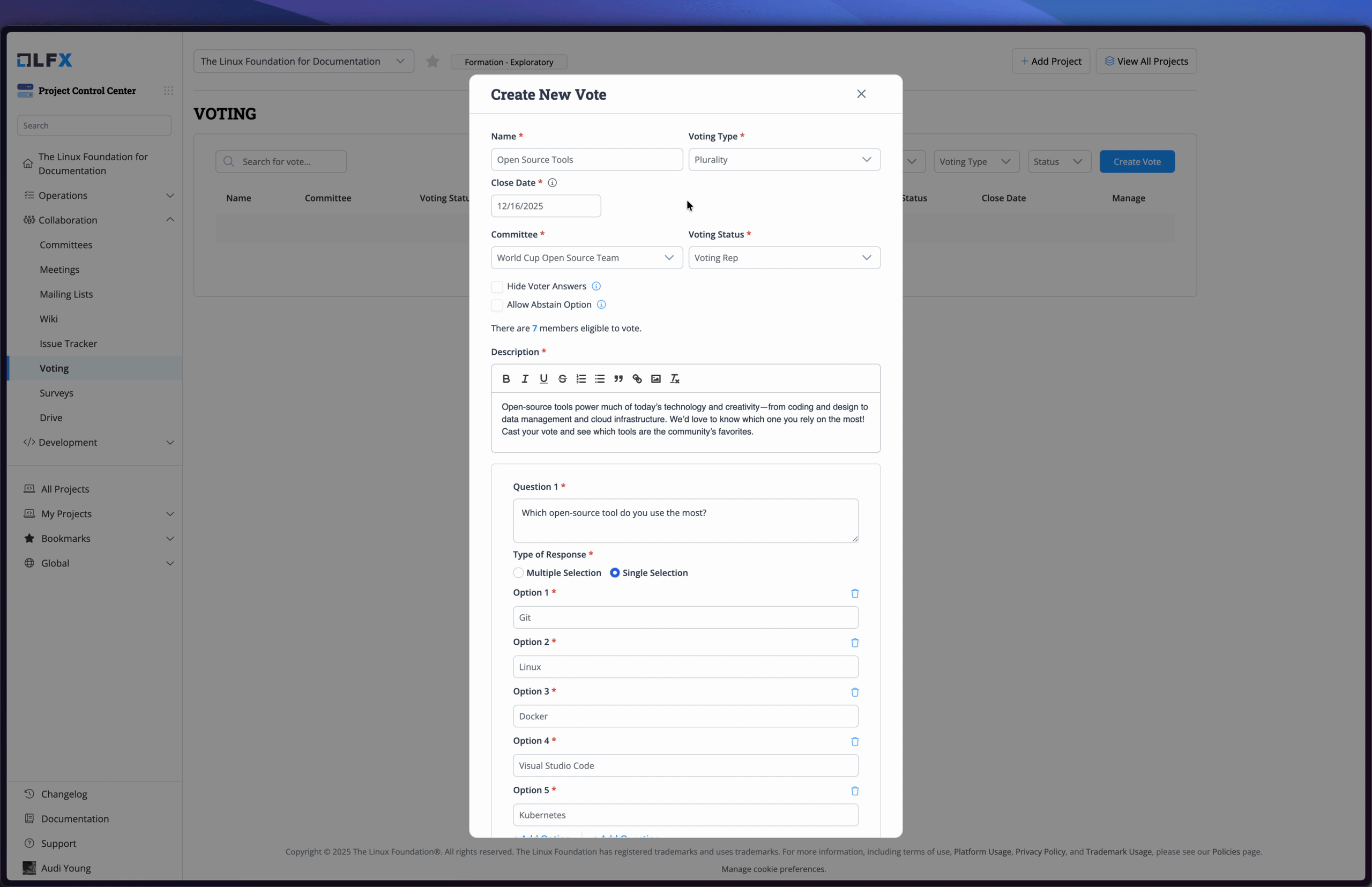Apply strikethrough in description toolbar

[x=562, y=378]
